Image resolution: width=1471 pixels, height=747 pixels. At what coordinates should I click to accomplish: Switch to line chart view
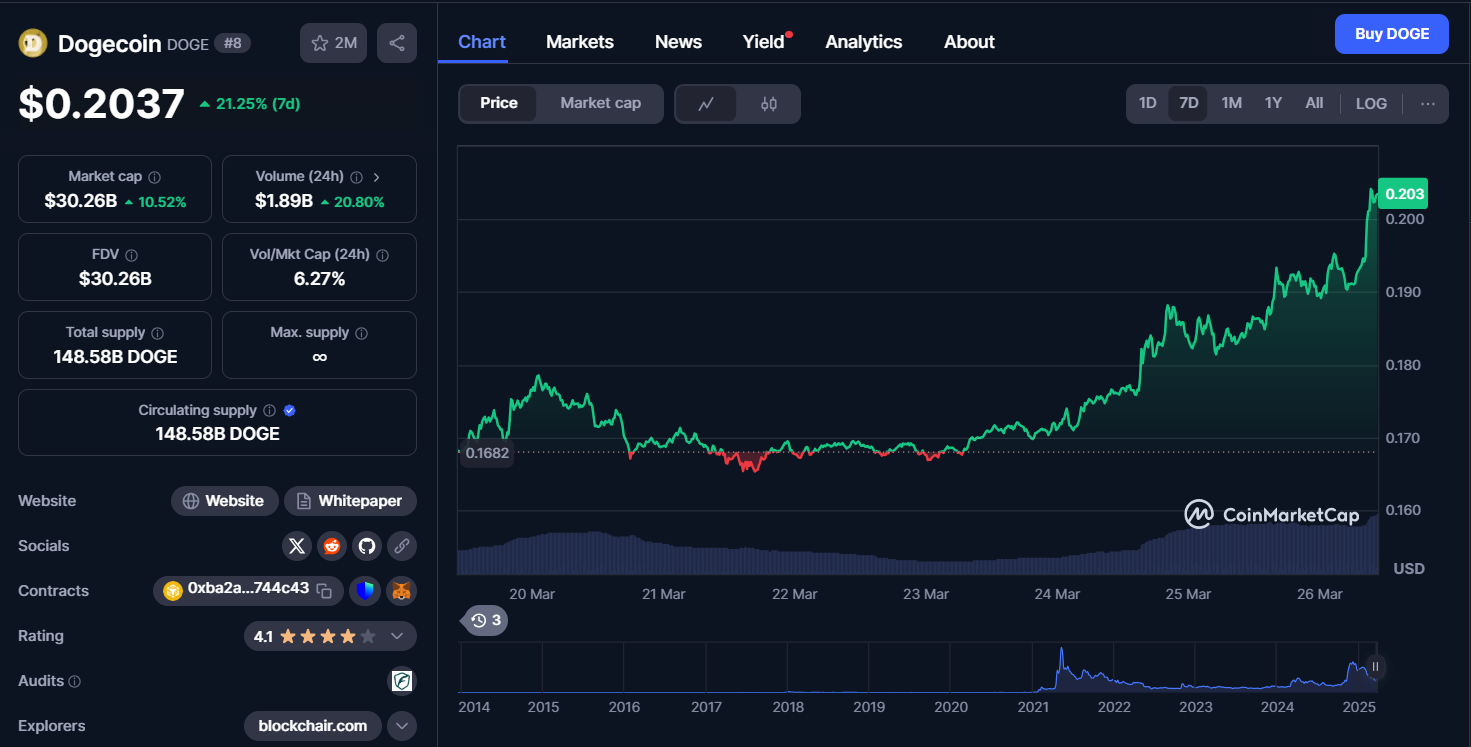point(706,104)
